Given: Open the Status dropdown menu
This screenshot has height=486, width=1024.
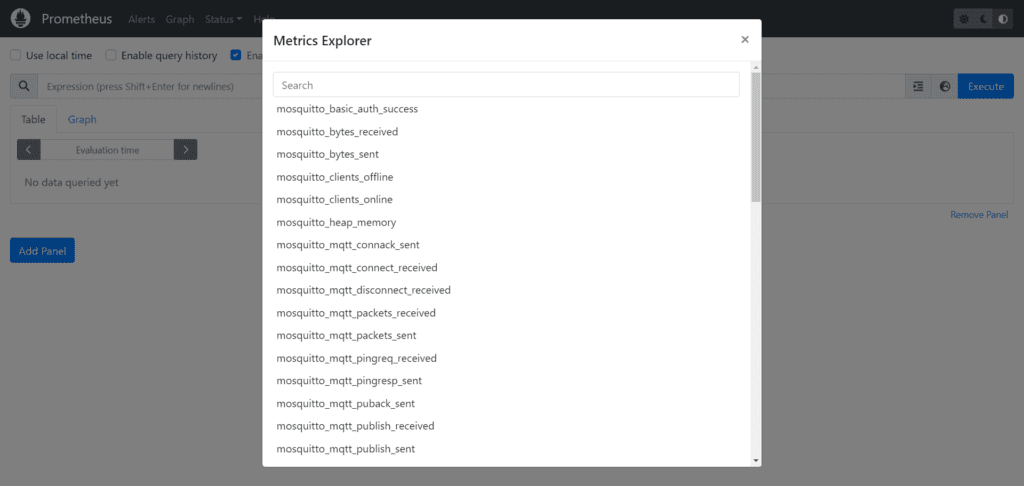Looking at the screenshot, I should coord(223,19).
